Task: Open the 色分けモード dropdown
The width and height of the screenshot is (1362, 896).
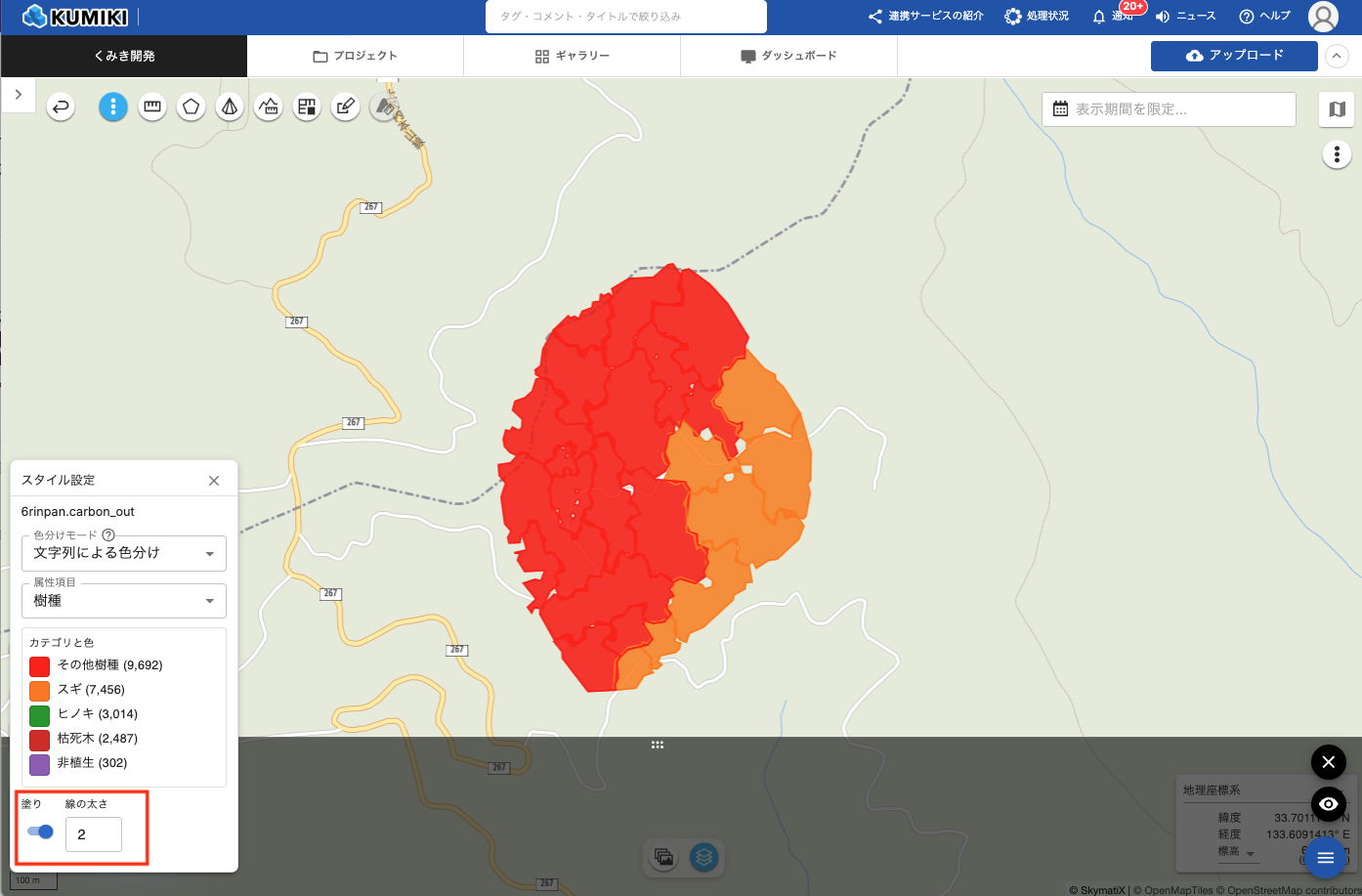Action: 124,553
